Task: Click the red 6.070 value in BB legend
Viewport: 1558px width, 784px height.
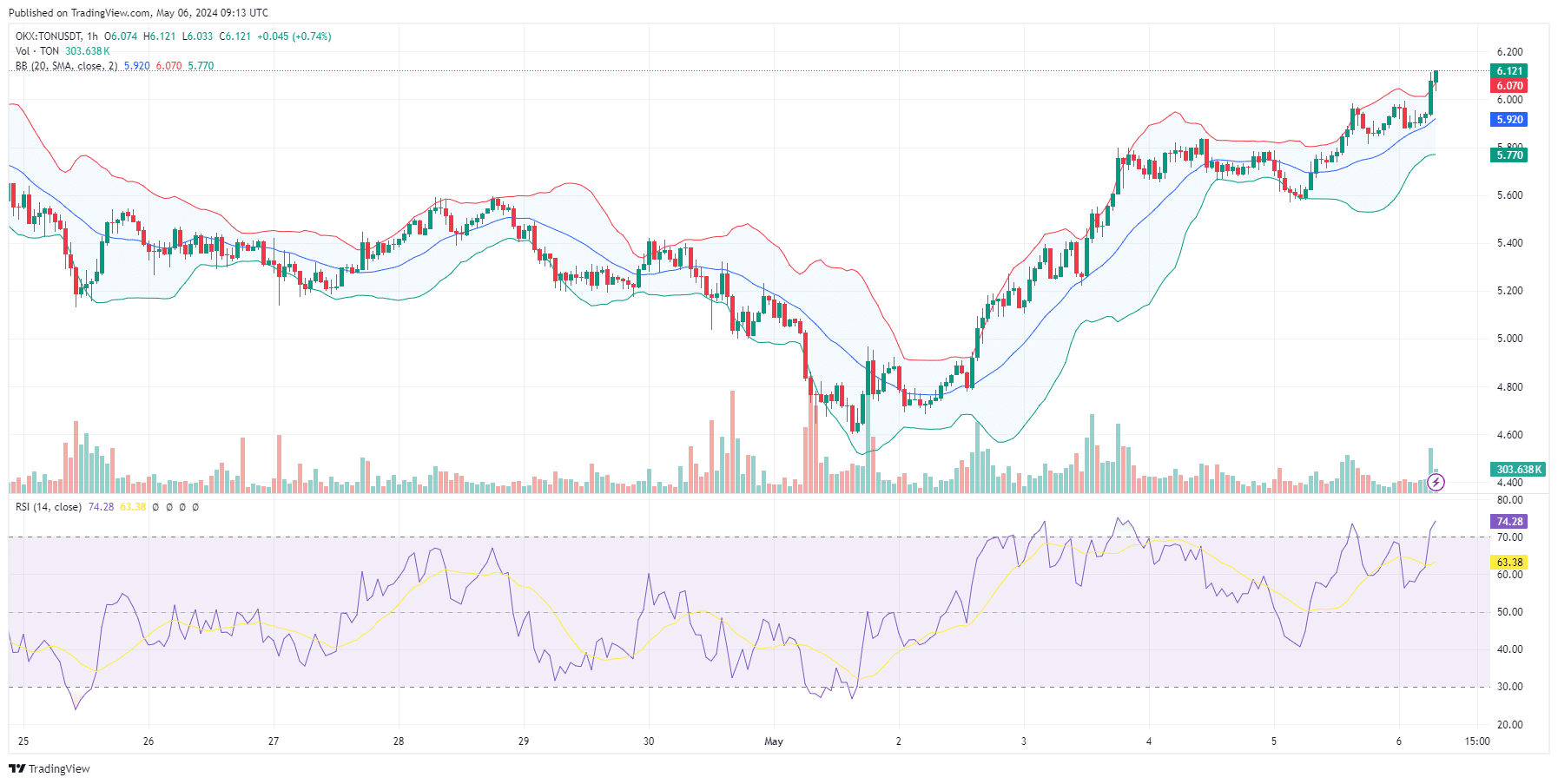Action: point(168,66)
